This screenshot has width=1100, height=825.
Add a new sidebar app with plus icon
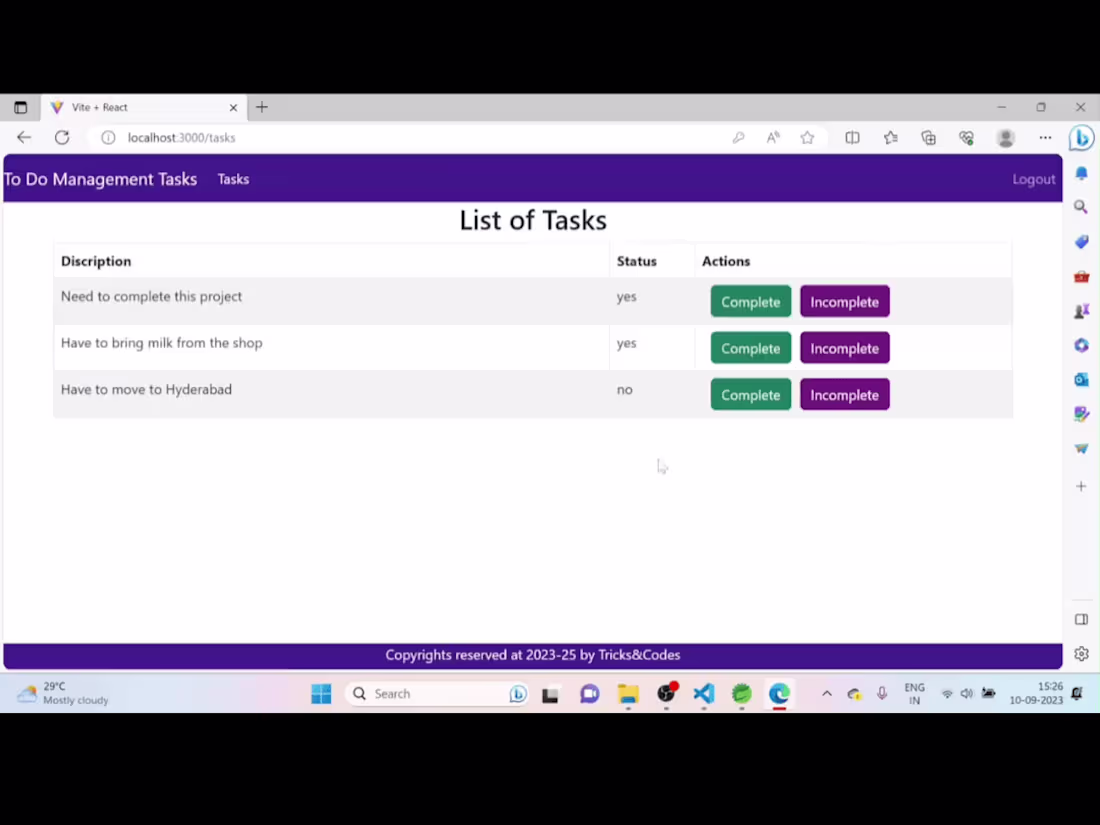[x=1081, y=486]
